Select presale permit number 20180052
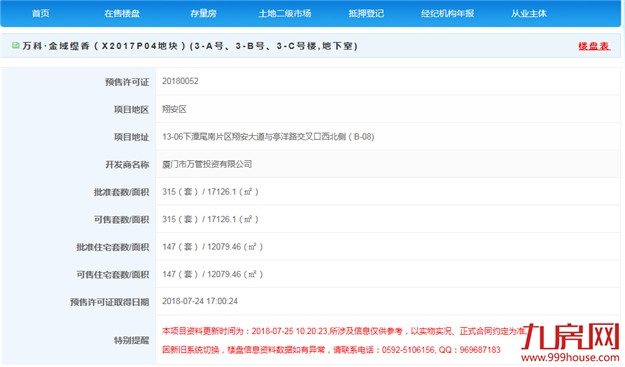 coord(180,81)
